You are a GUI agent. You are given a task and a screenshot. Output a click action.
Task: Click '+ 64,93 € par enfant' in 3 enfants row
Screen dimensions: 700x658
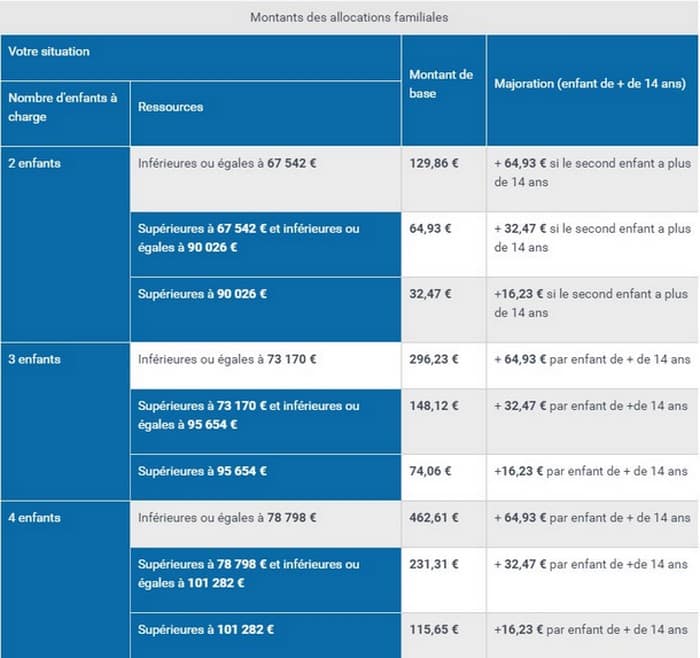[592, 365]
